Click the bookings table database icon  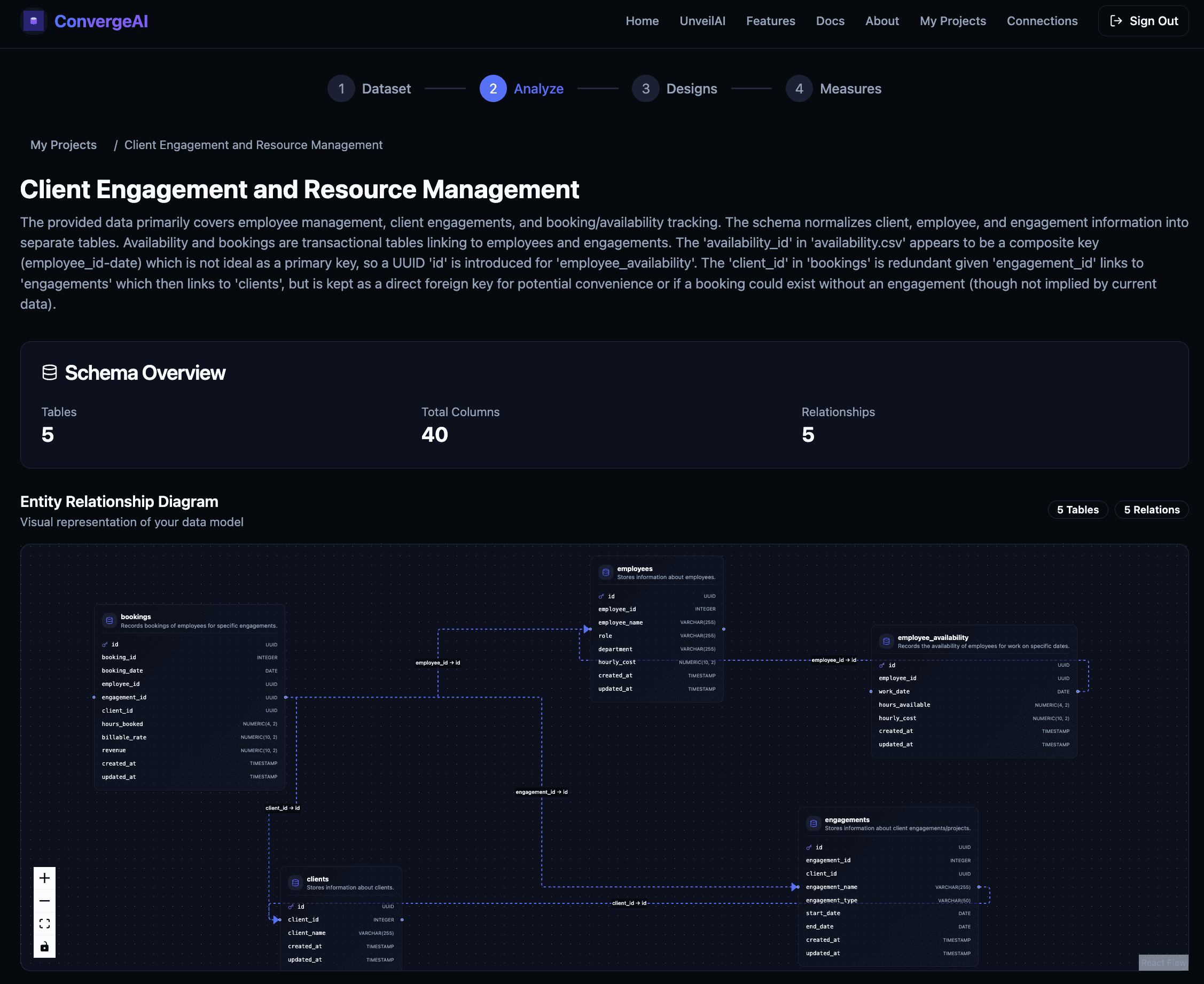click(110, 620)
